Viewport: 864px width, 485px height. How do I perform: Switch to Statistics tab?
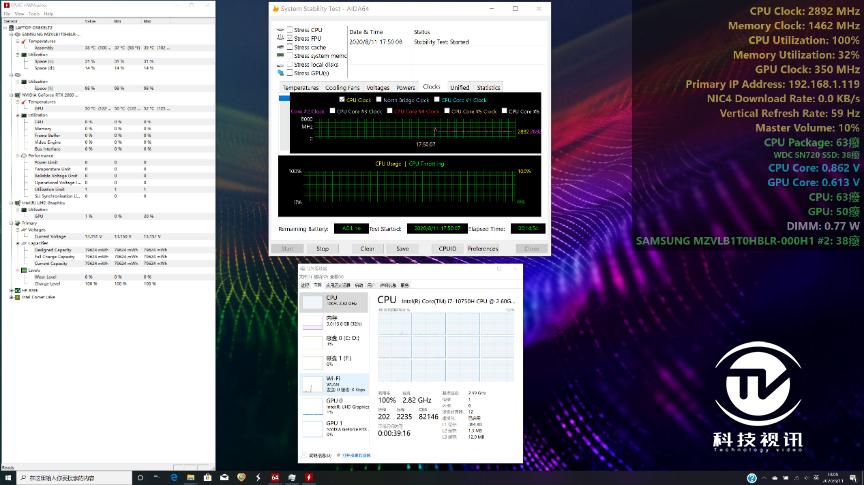488,88
